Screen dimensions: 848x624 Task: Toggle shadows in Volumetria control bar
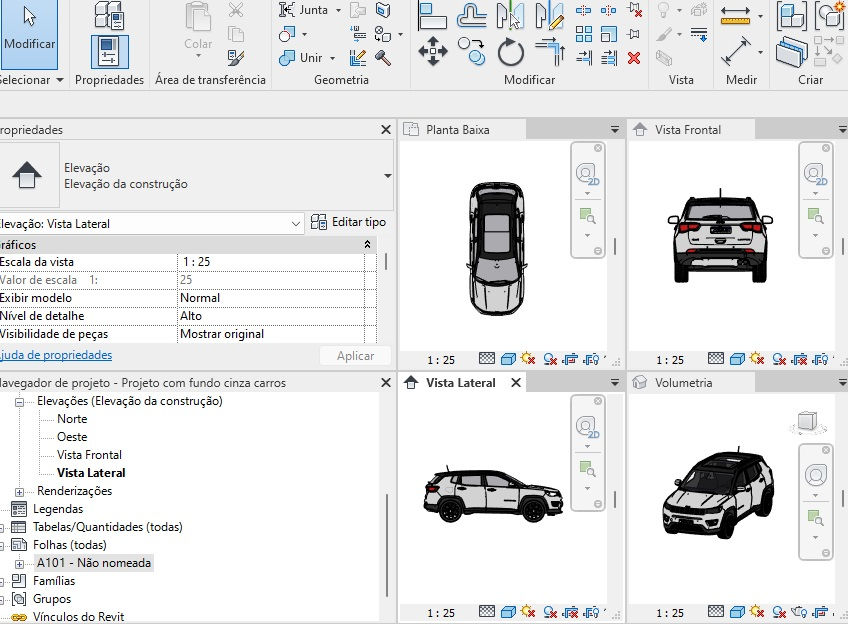[x=779, y=613]
